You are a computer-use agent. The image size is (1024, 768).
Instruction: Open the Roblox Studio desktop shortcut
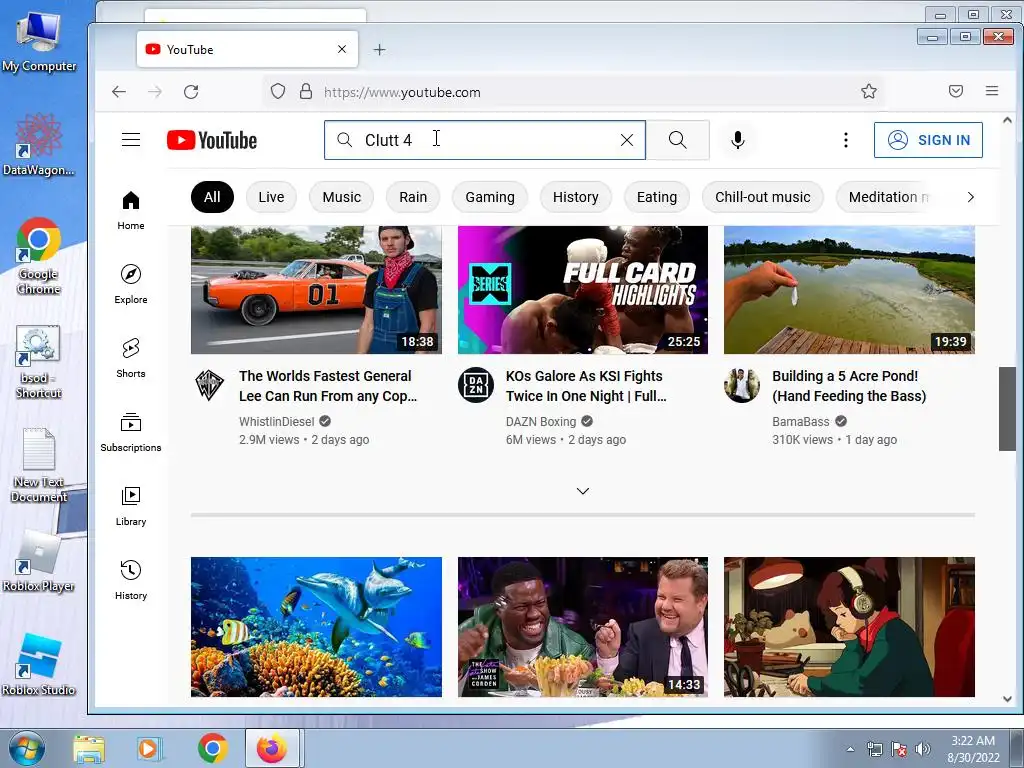click(39, 665)
